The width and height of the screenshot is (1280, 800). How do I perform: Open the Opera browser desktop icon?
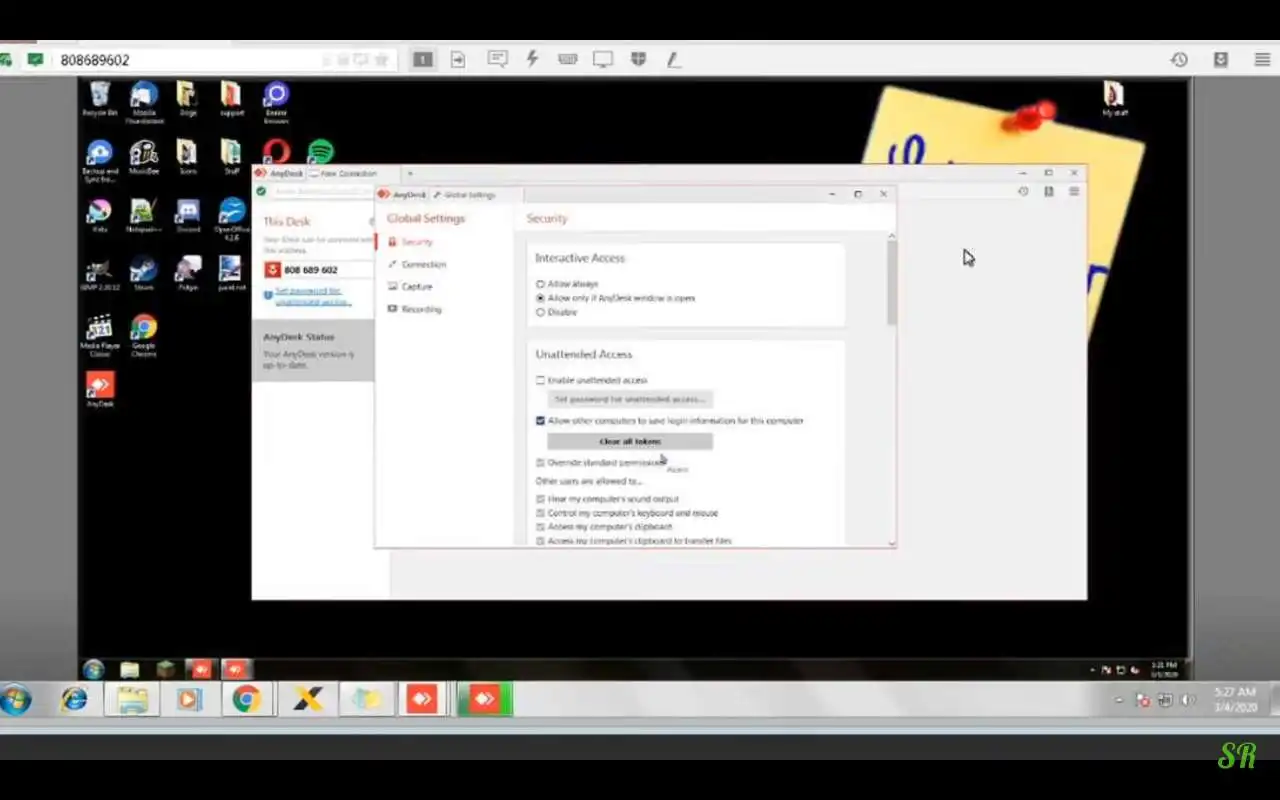[276, 151]
